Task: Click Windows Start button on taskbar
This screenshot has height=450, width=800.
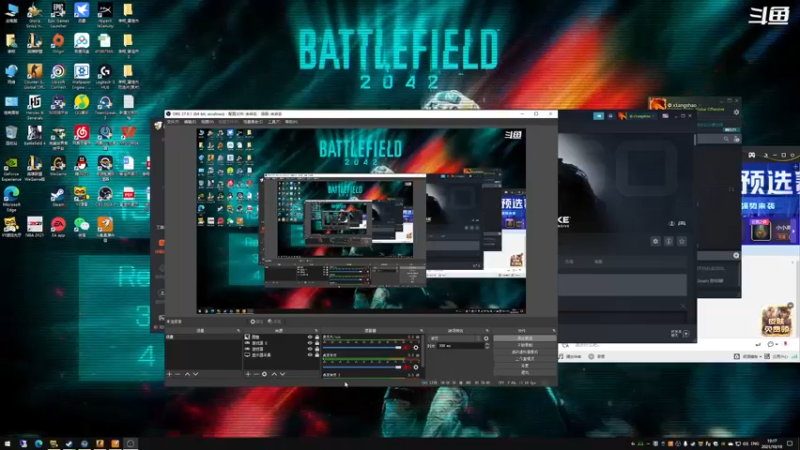Action: [x=7, y=443]
